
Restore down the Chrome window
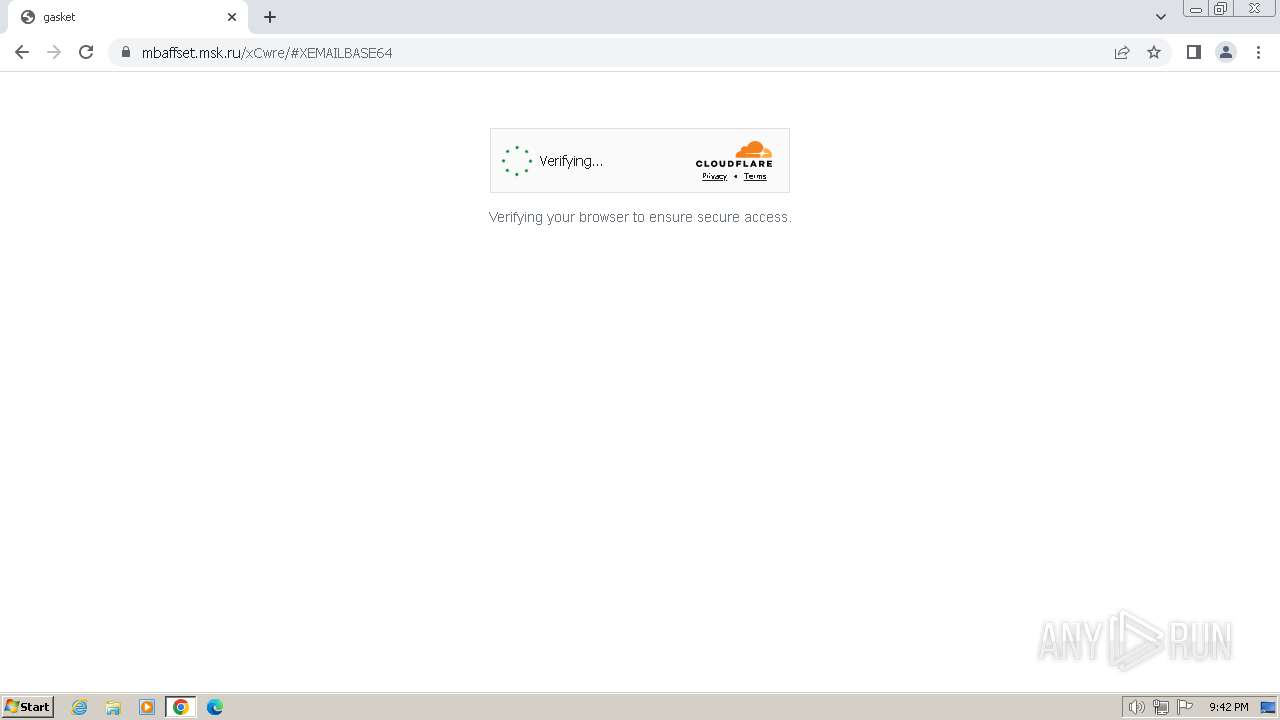click(1221, 9)
